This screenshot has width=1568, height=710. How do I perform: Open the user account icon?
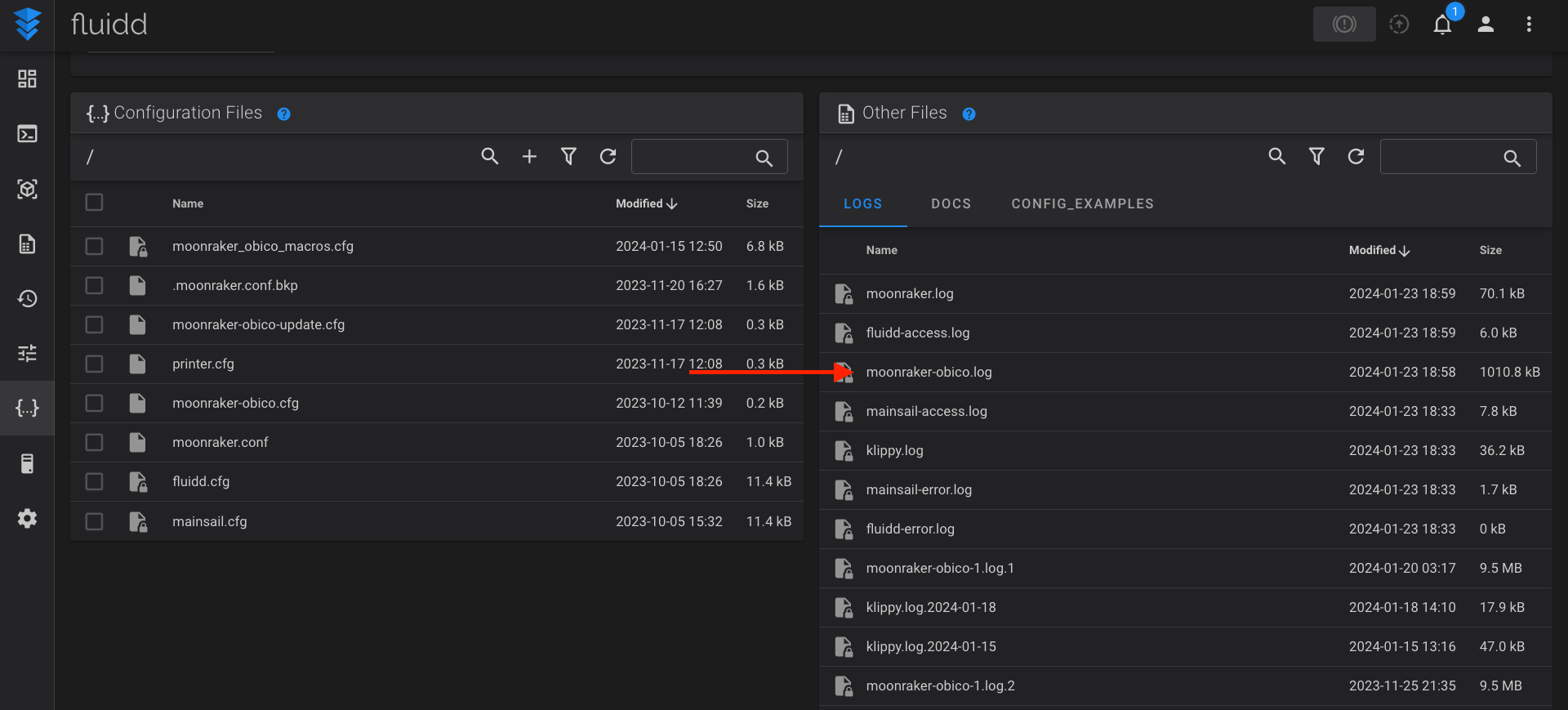[1486, 24]
